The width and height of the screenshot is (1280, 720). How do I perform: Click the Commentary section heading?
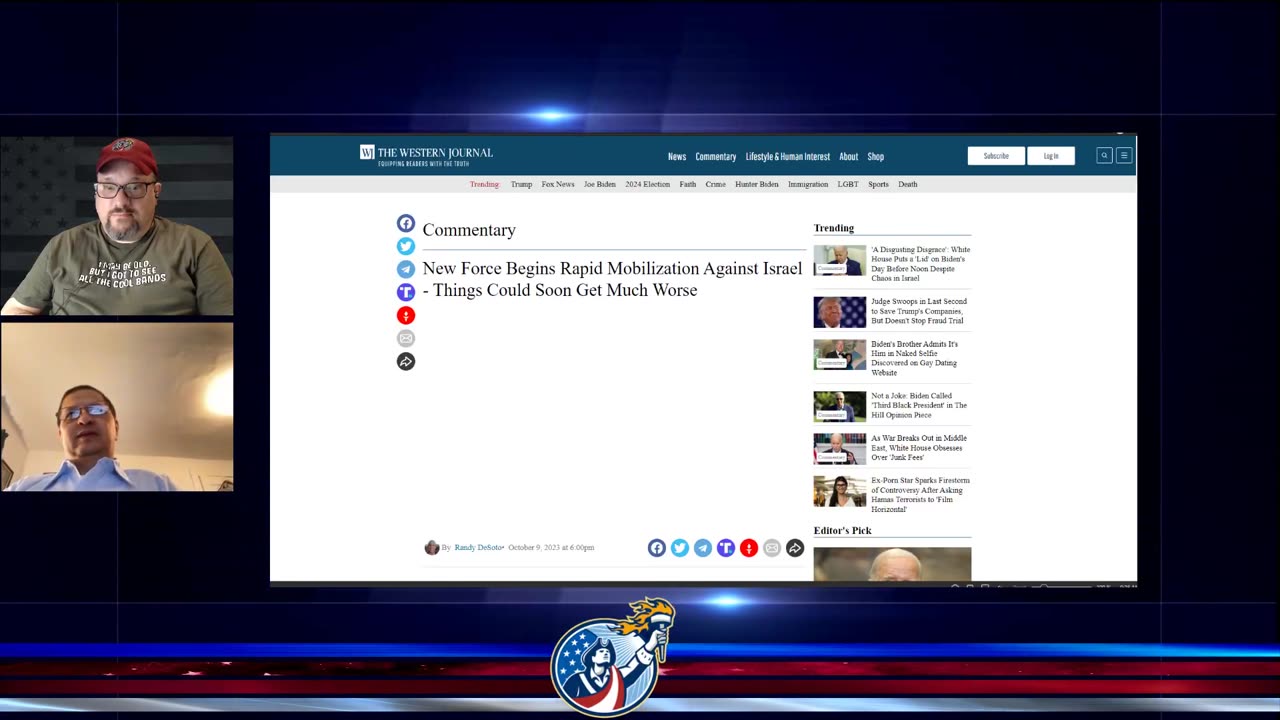click(469, 230)
